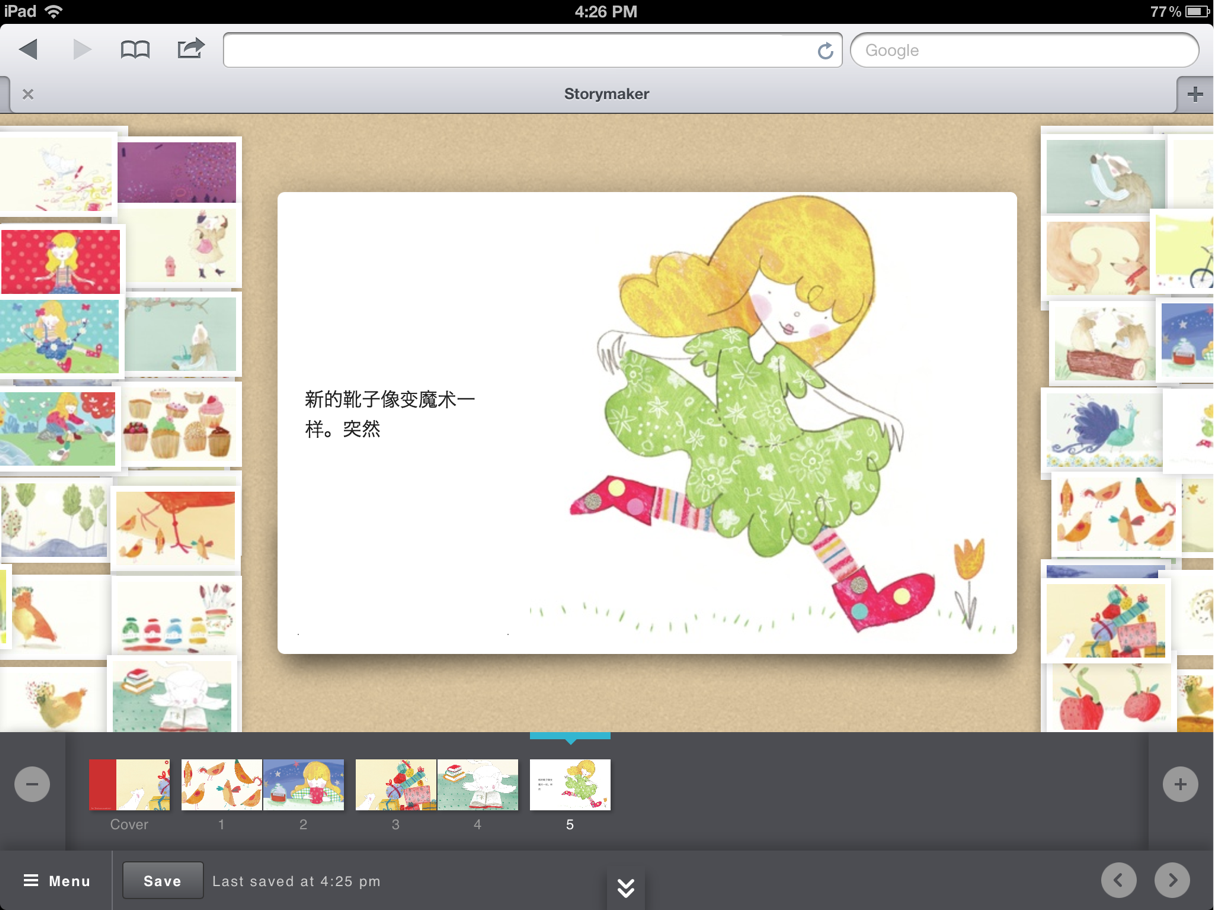Tap the Safari back arrow
The height and width of the screenshot is (910, 1214).
click(x=28, y=49)
